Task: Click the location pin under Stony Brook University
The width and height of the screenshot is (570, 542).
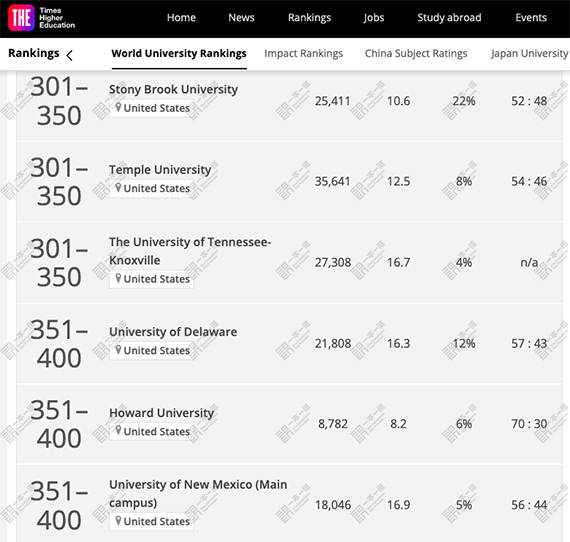Action: pyautogui.click(x=118, y=107)
